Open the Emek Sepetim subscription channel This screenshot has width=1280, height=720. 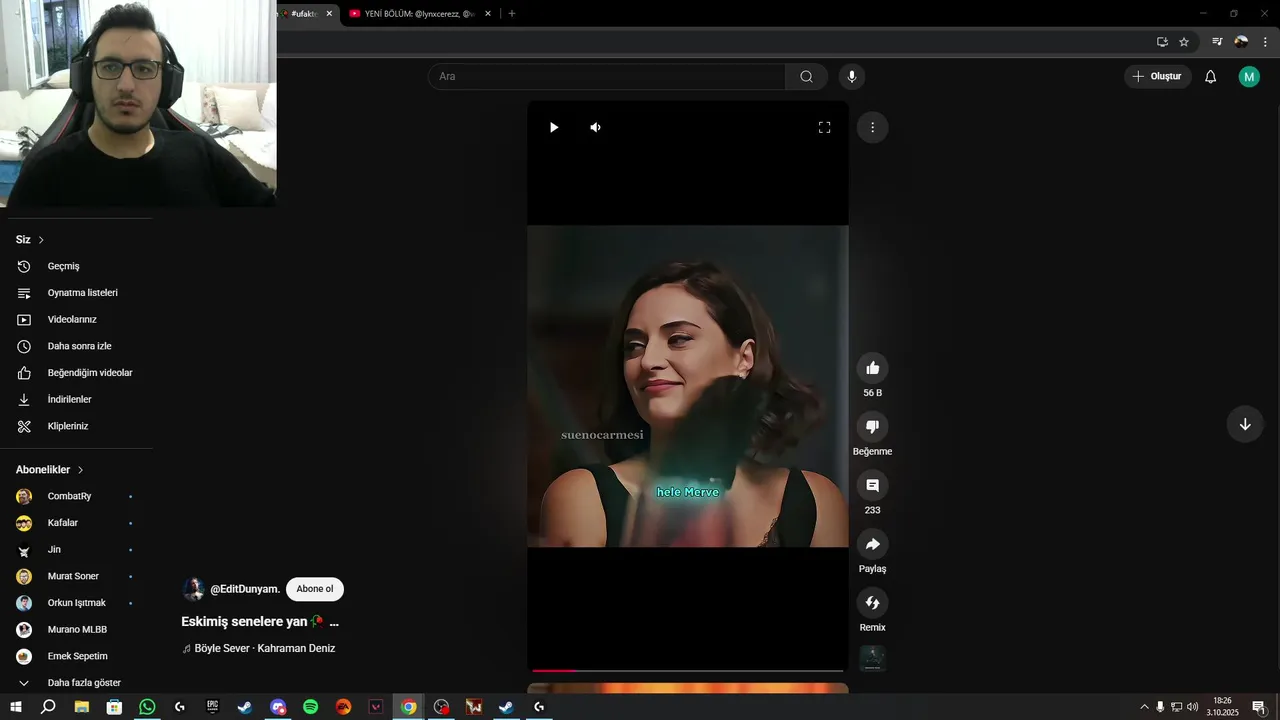coord(76,656)
